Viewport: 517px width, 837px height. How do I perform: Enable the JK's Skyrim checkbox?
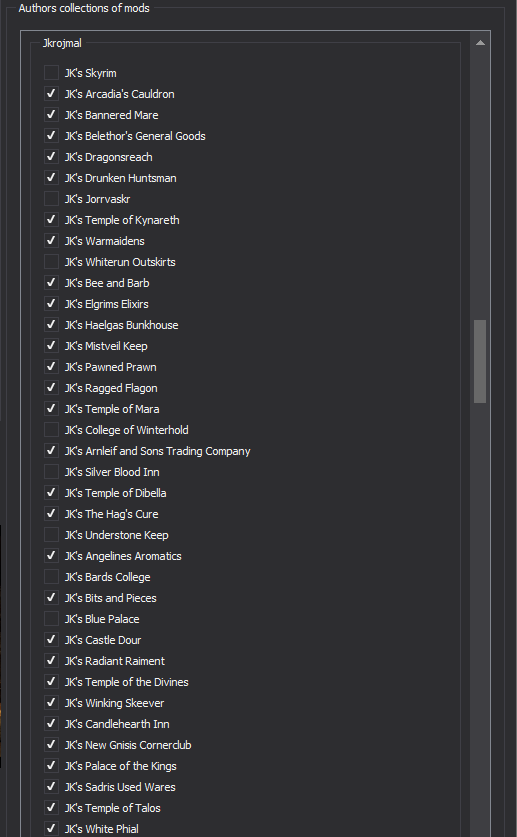pyautogui.click(x=51, y=73)
